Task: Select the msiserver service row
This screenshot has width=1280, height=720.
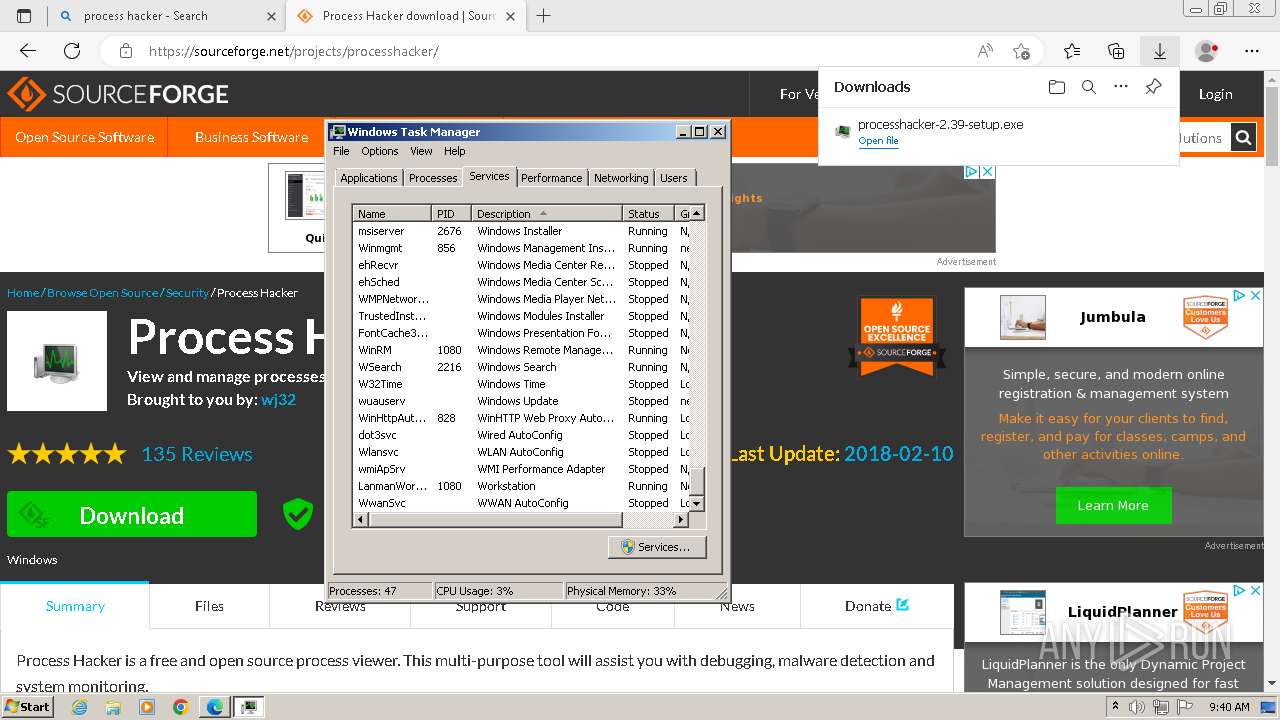Action: click(522, 231)
